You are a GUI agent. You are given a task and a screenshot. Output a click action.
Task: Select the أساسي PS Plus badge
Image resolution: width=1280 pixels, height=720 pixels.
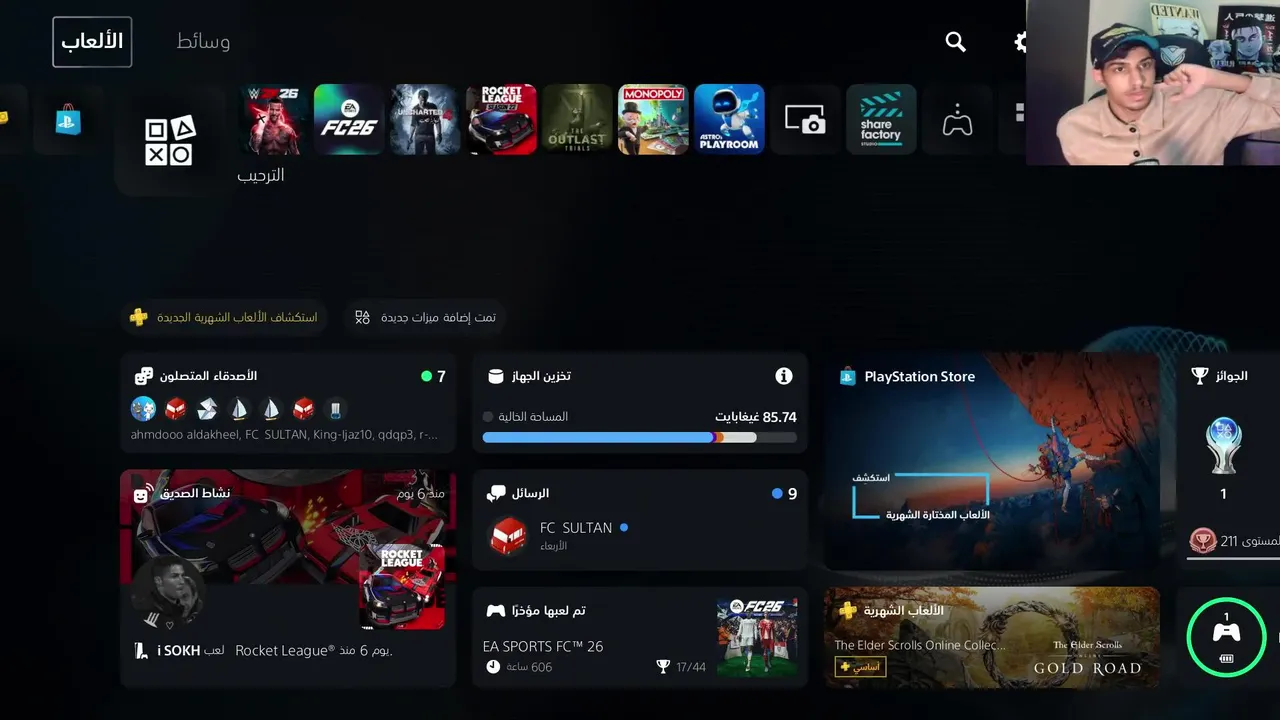point(860,667)
